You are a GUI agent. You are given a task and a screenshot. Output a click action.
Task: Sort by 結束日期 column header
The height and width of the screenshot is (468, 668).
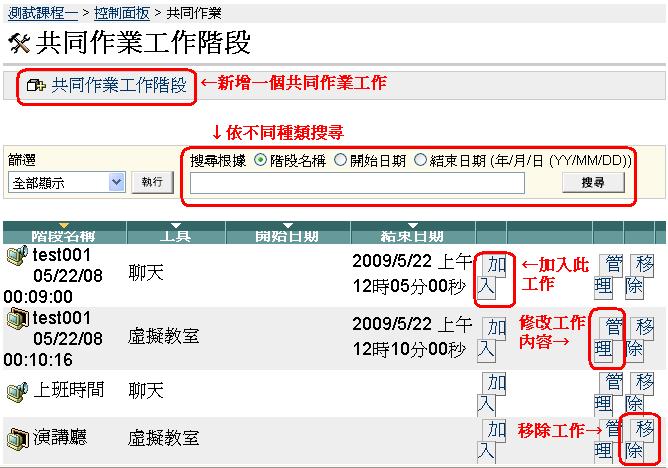point(411,234)
